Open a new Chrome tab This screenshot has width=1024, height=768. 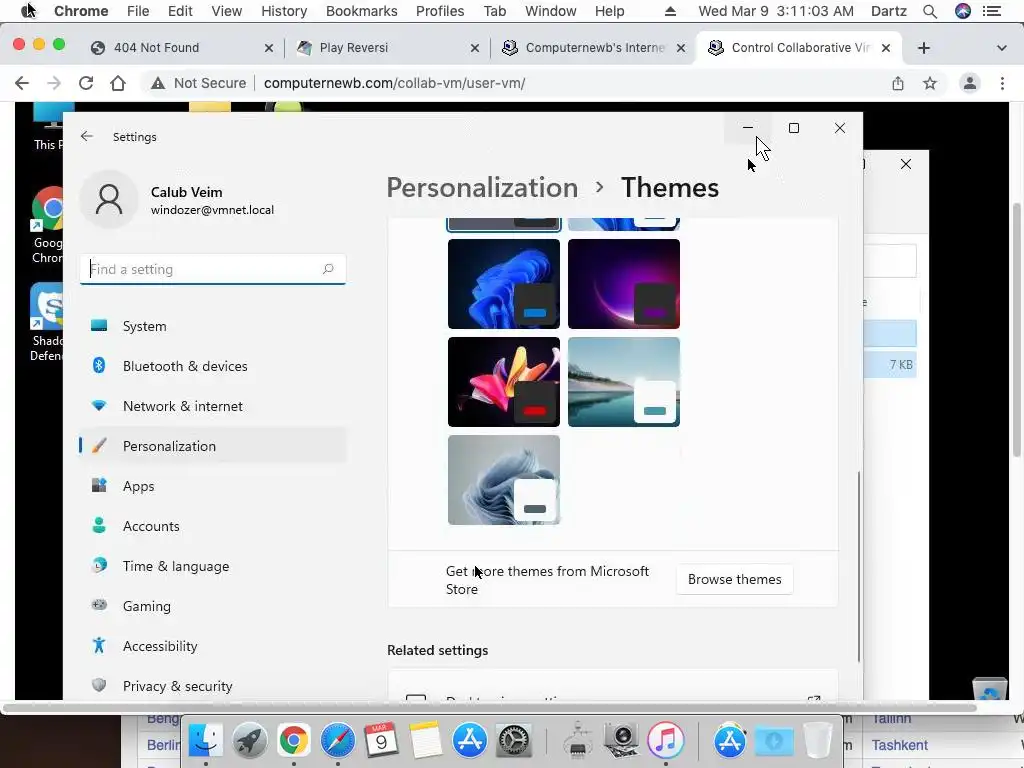click(x=923, y=48)
